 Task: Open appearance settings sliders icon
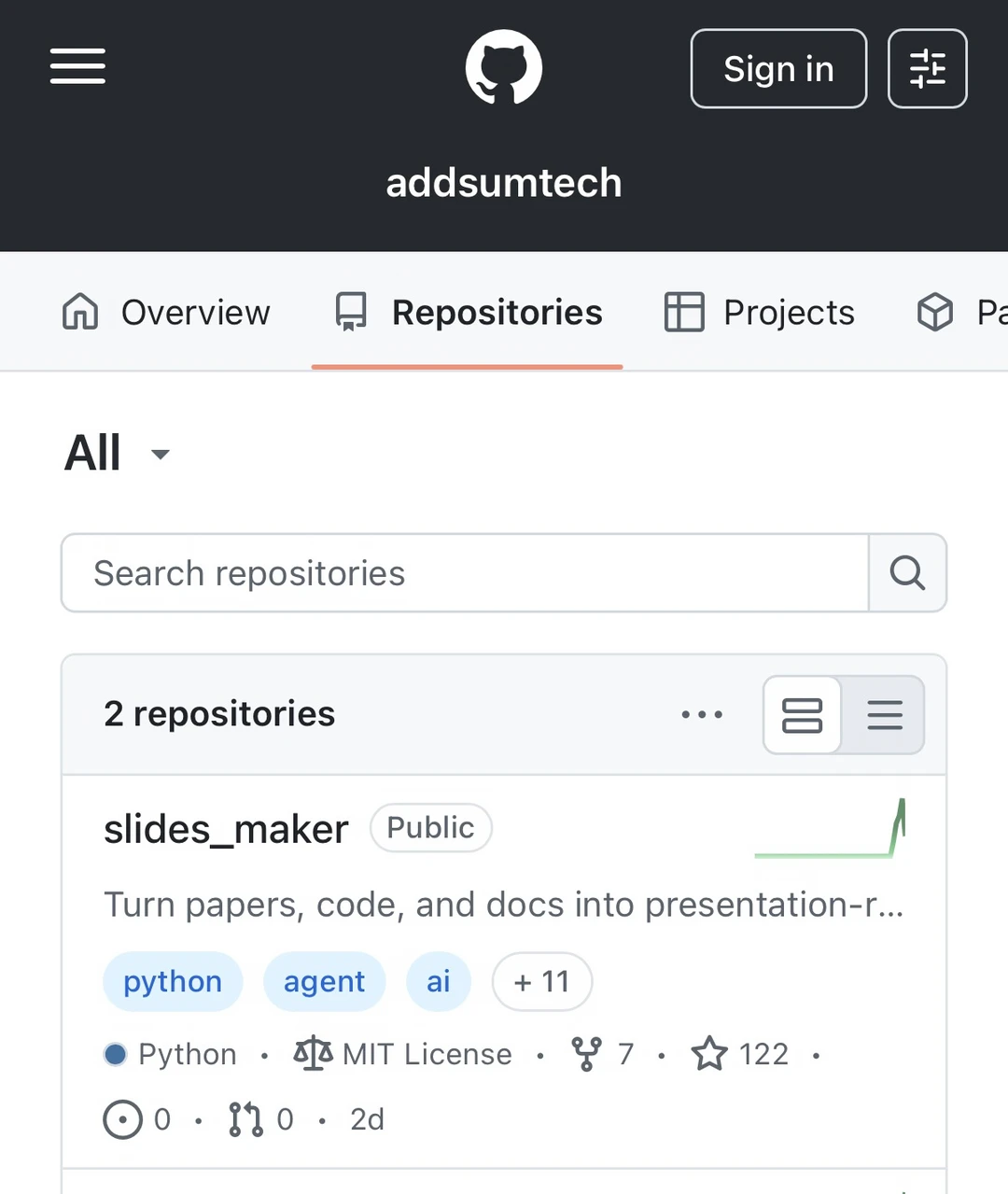pyautogui.click(x=927, y=69)
